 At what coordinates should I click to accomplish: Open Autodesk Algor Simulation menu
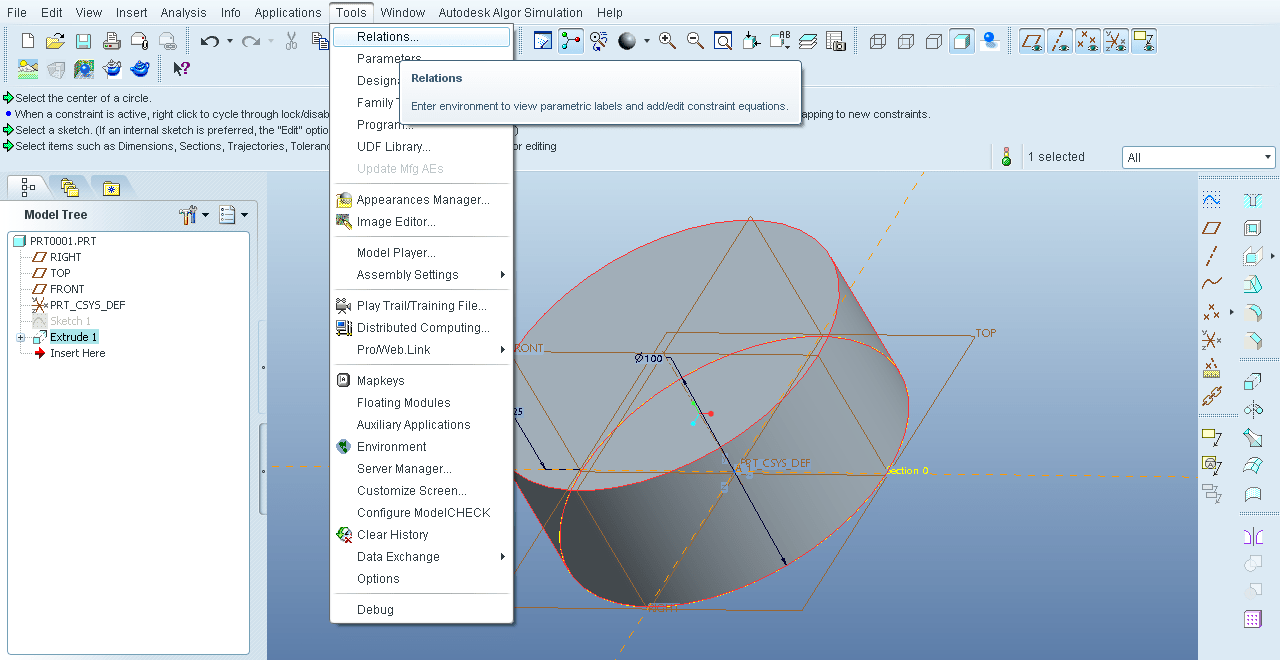click(510, 13)
